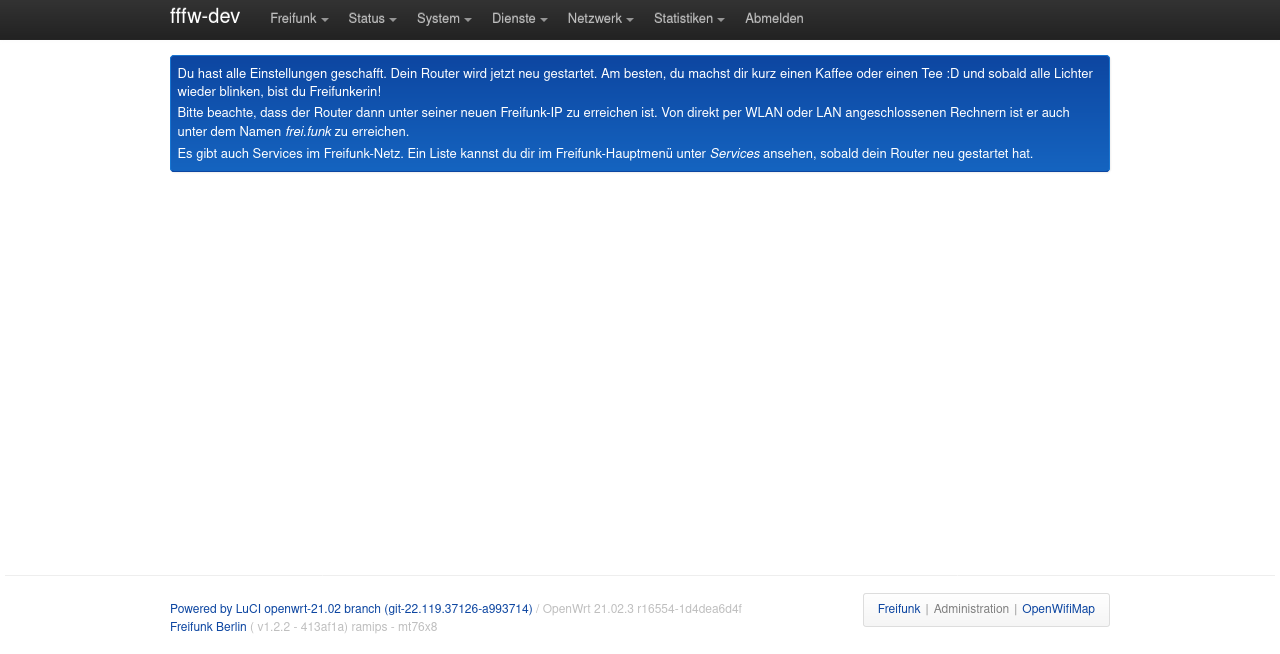This screenshot has width=1280, height=654.
Task: Click the caret arrow beside Netzwerk
Action: [x=630, y=20]
